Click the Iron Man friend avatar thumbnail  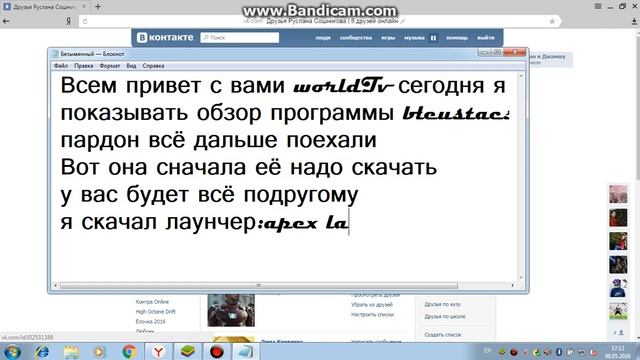(x=231, y=310)
